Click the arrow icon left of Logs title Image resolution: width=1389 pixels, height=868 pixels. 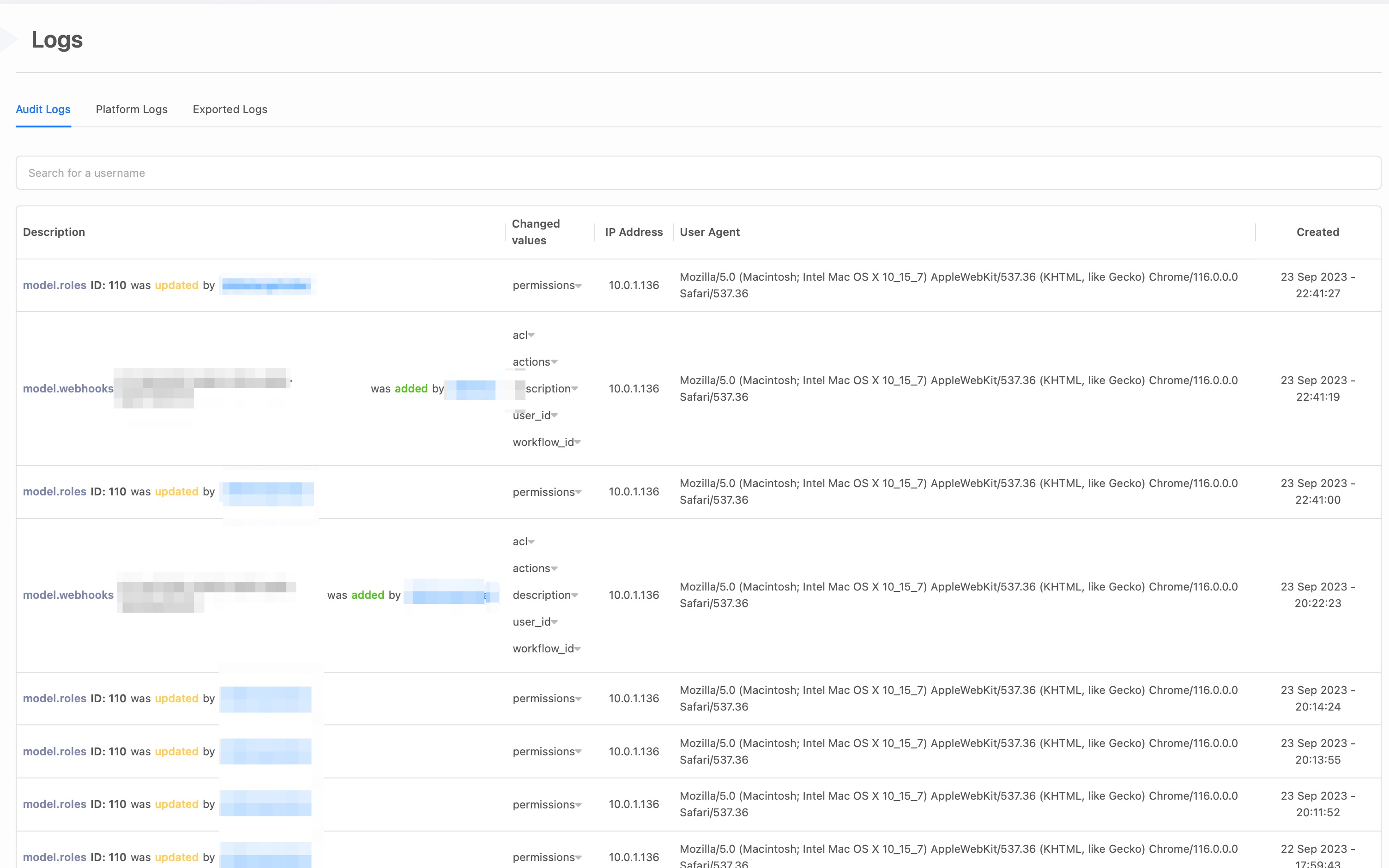[x=8, y=40]
